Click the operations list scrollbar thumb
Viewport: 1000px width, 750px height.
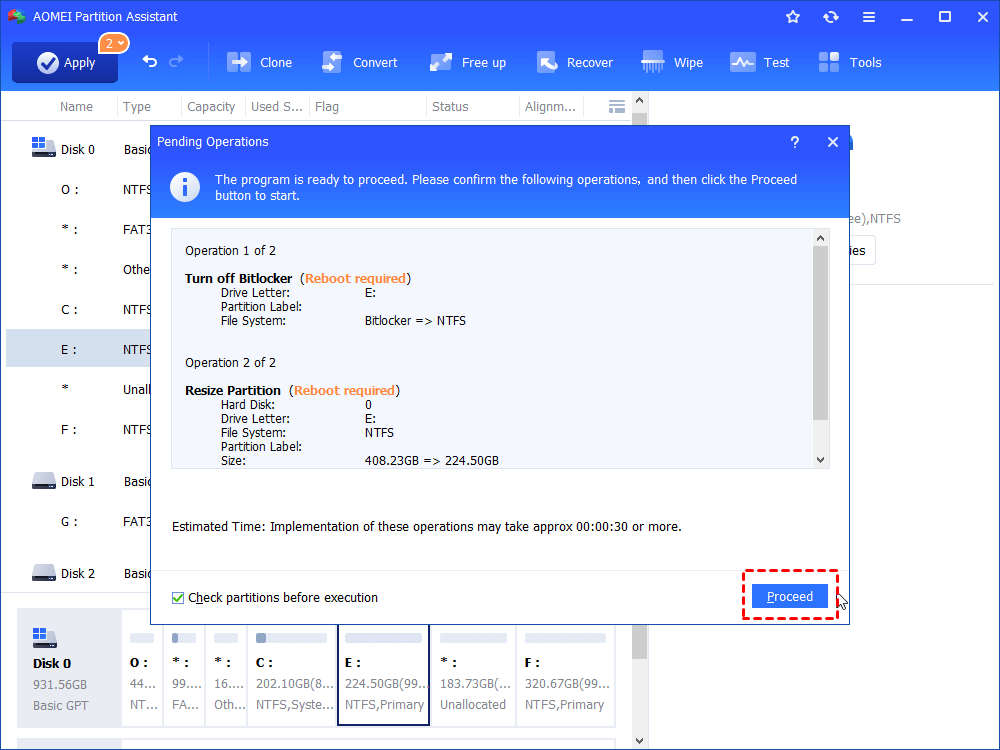820,333
